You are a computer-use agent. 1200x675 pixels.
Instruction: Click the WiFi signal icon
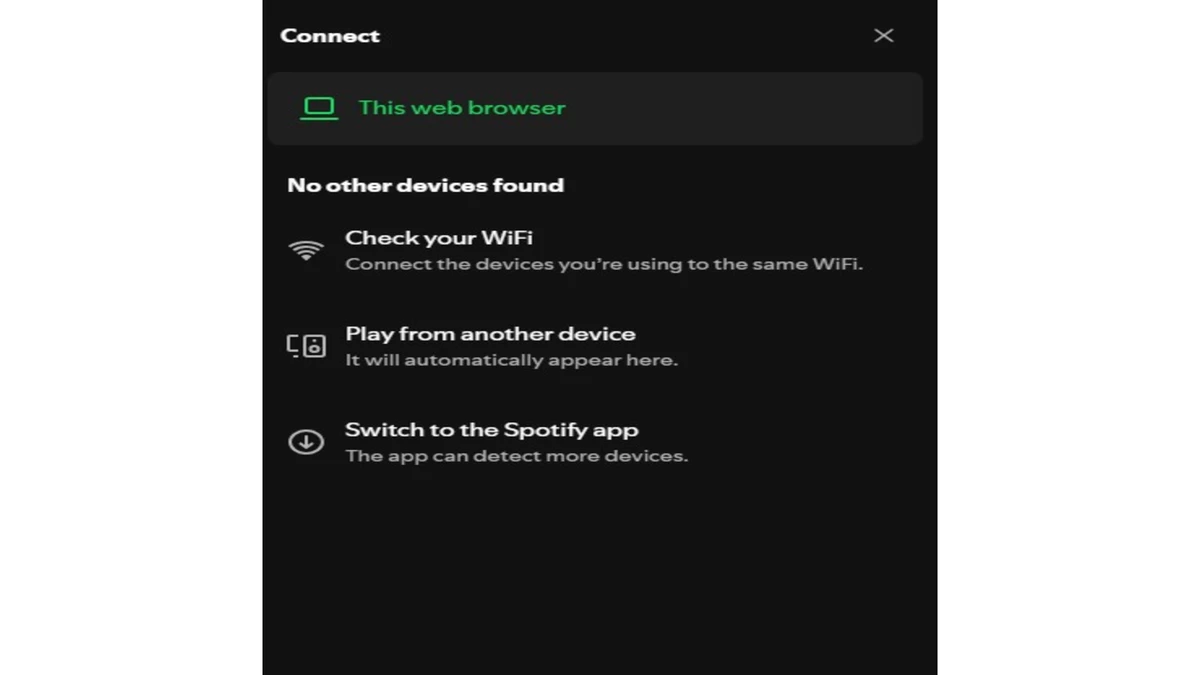pos(306,249)
